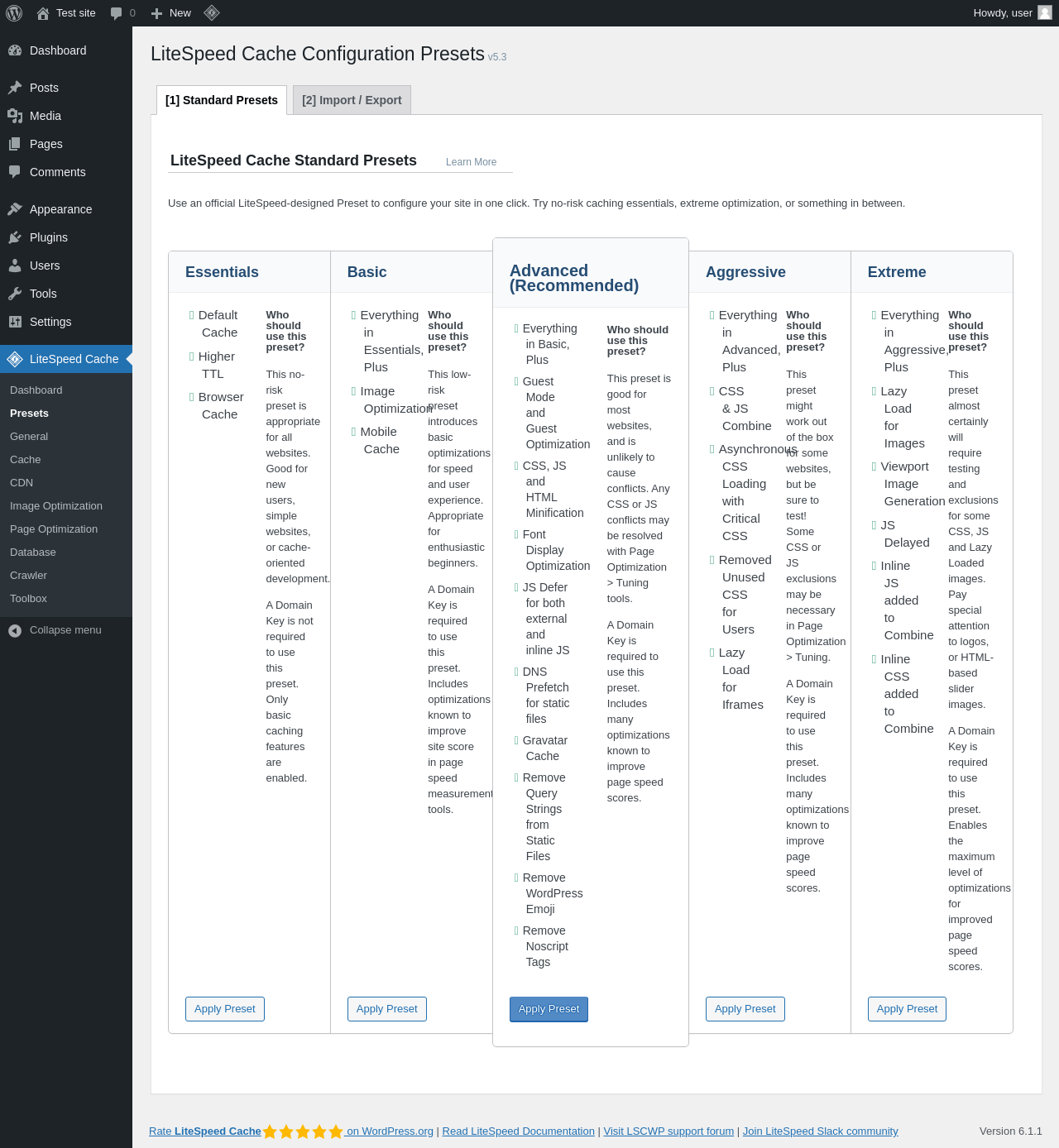Apply the Aggressive preset
This screenshot has width=1059, height=1148.
pyautogui.click(x=745, y=1009)
